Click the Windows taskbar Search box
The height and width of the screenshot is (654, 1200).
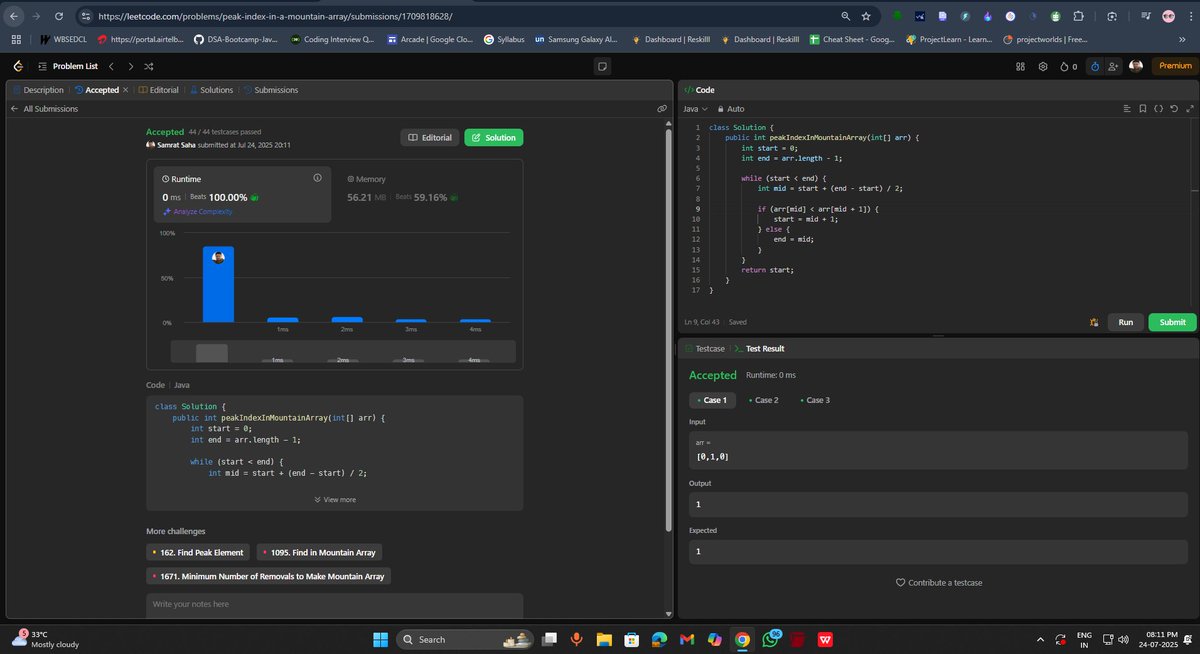point(466,639)
